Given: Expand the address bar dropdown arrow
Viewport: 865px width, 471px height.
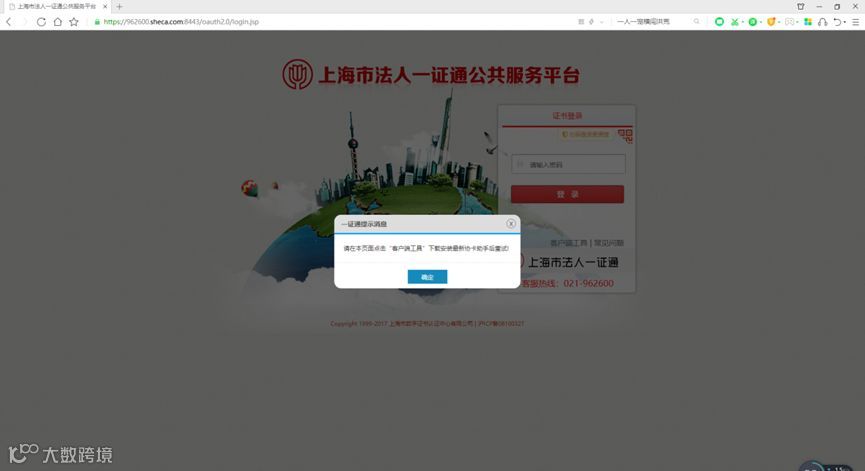Looking at the screenshot, I should point(601,22).
